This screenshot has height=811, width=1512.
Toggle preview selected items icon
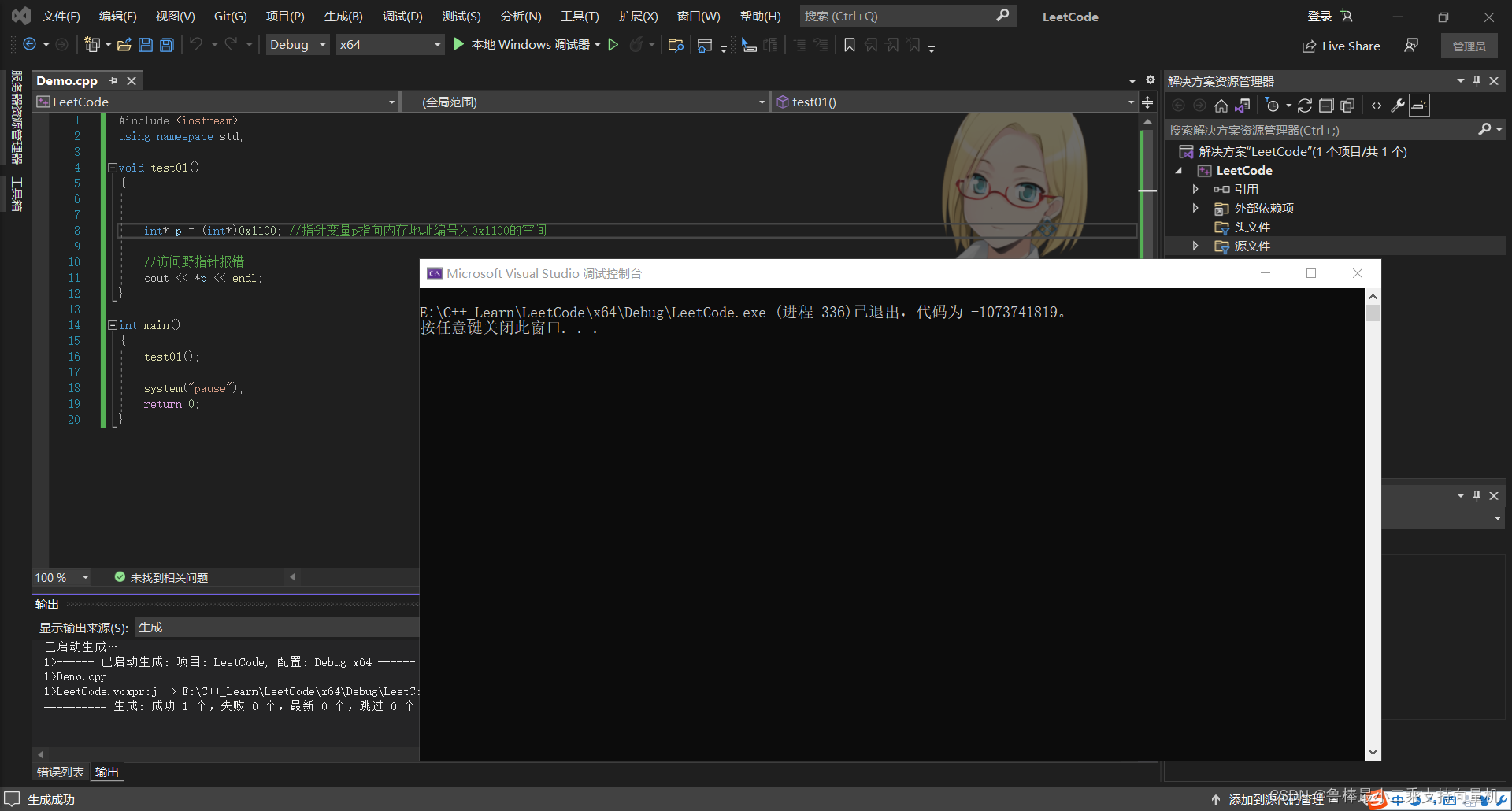click(1419, 105)
